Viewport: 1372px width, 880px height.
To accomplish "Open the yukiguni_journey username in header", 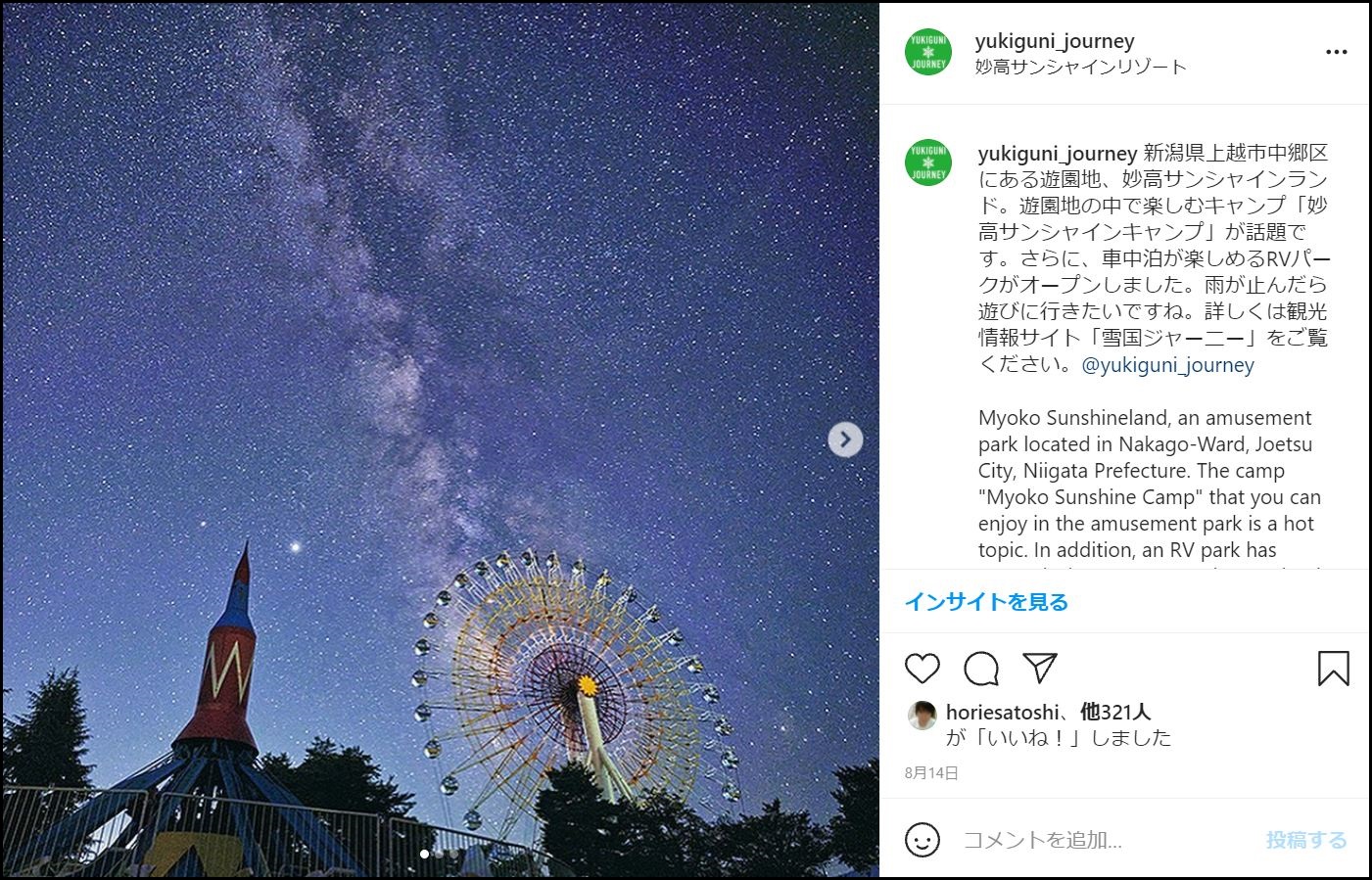I will 1055,41.
